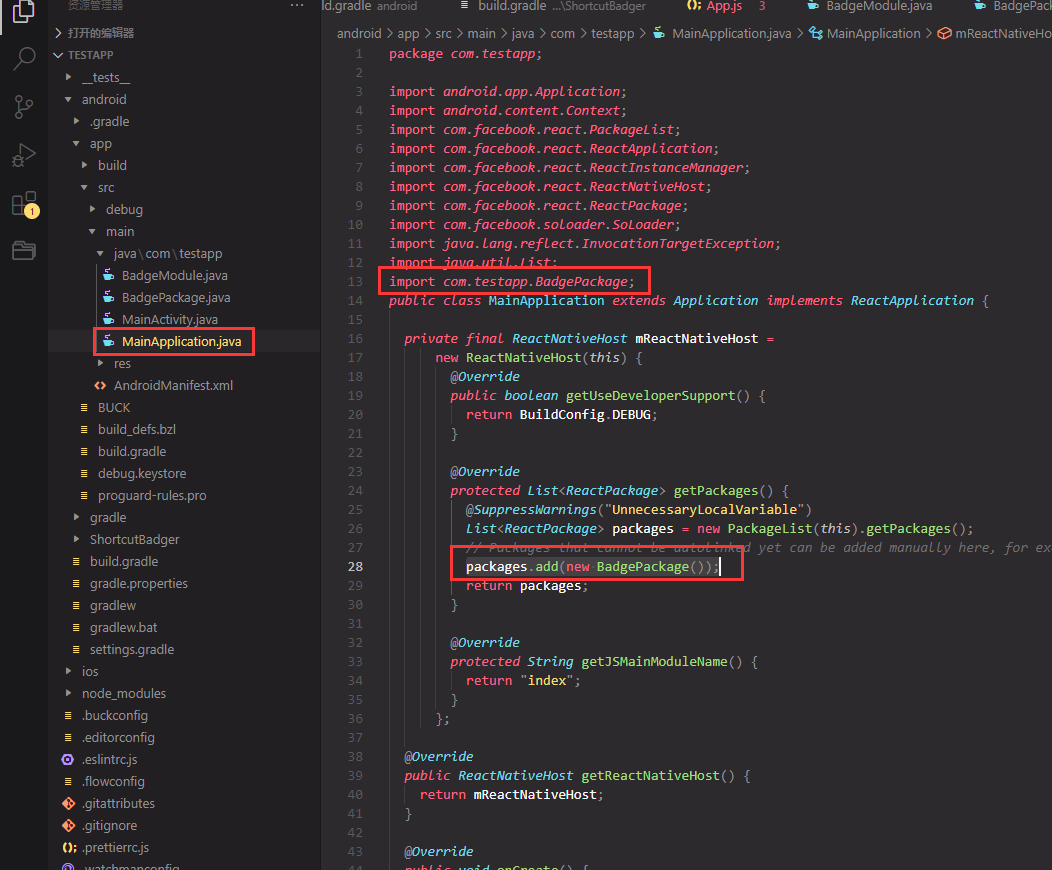Open BadgePackage.java from the Explorer
1052x870 pixels.
[175, 297]
